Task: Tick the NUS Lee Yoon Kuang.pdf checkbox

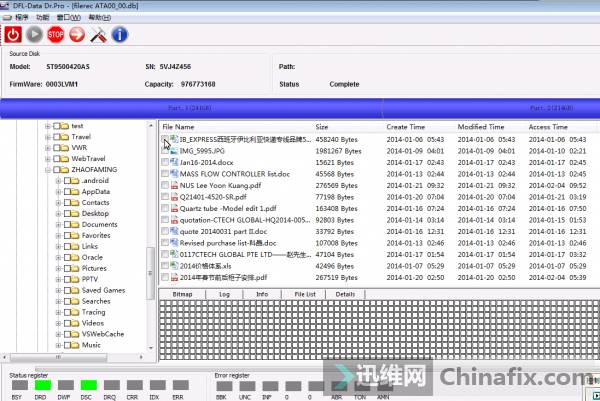Action: tap(165, 185)
